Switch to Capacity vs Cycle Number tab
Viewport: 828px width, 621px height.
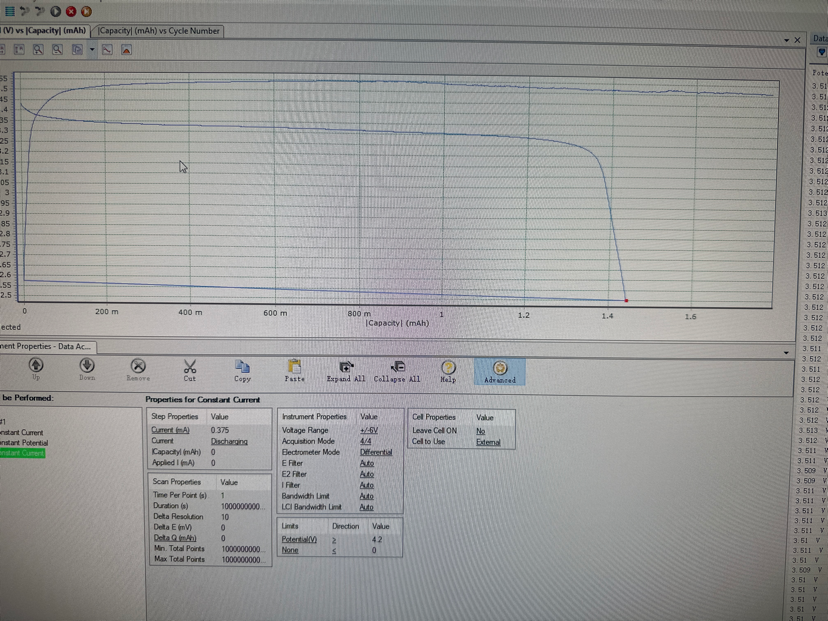160,31
